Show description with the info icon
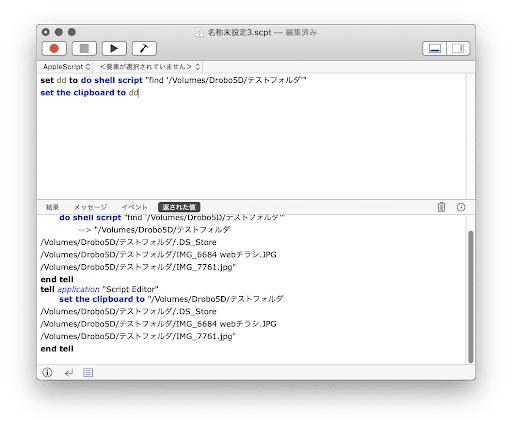The image size is (512, 428). tap(47, 372)
